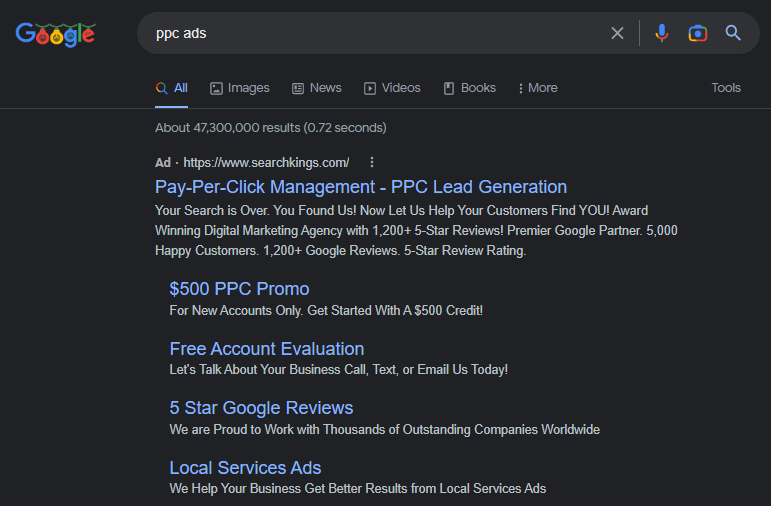This screenshot has width=771, height=506.
Task: Click the 'Ad' label before the URL
Action: pos(163,163)
